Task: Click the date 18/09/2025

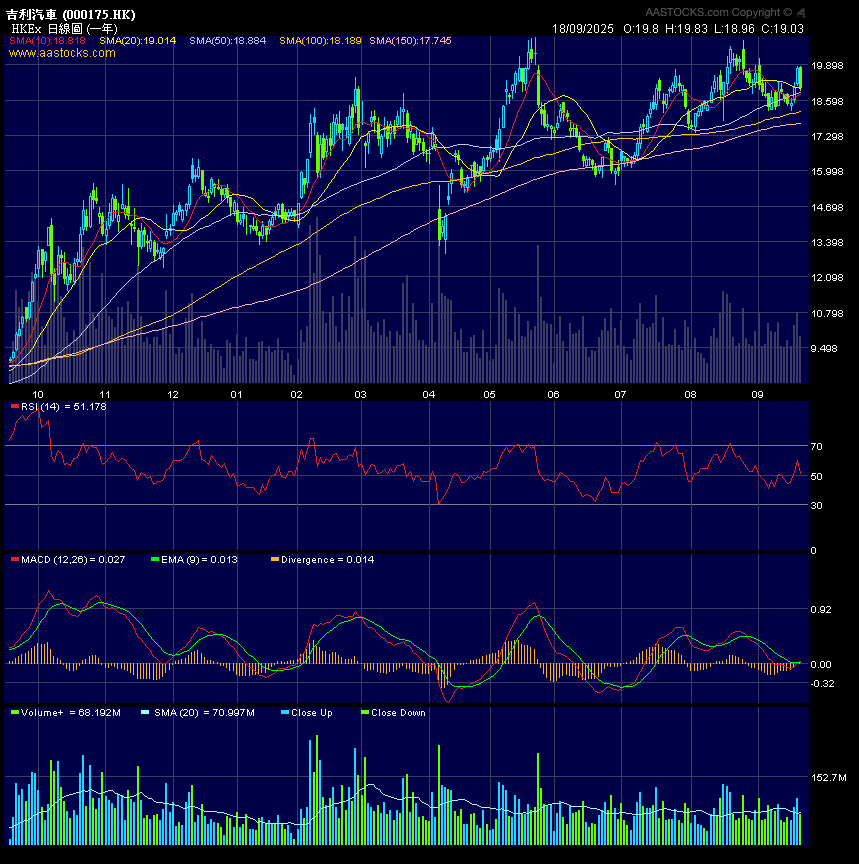Action: click(x=583, y=29)
